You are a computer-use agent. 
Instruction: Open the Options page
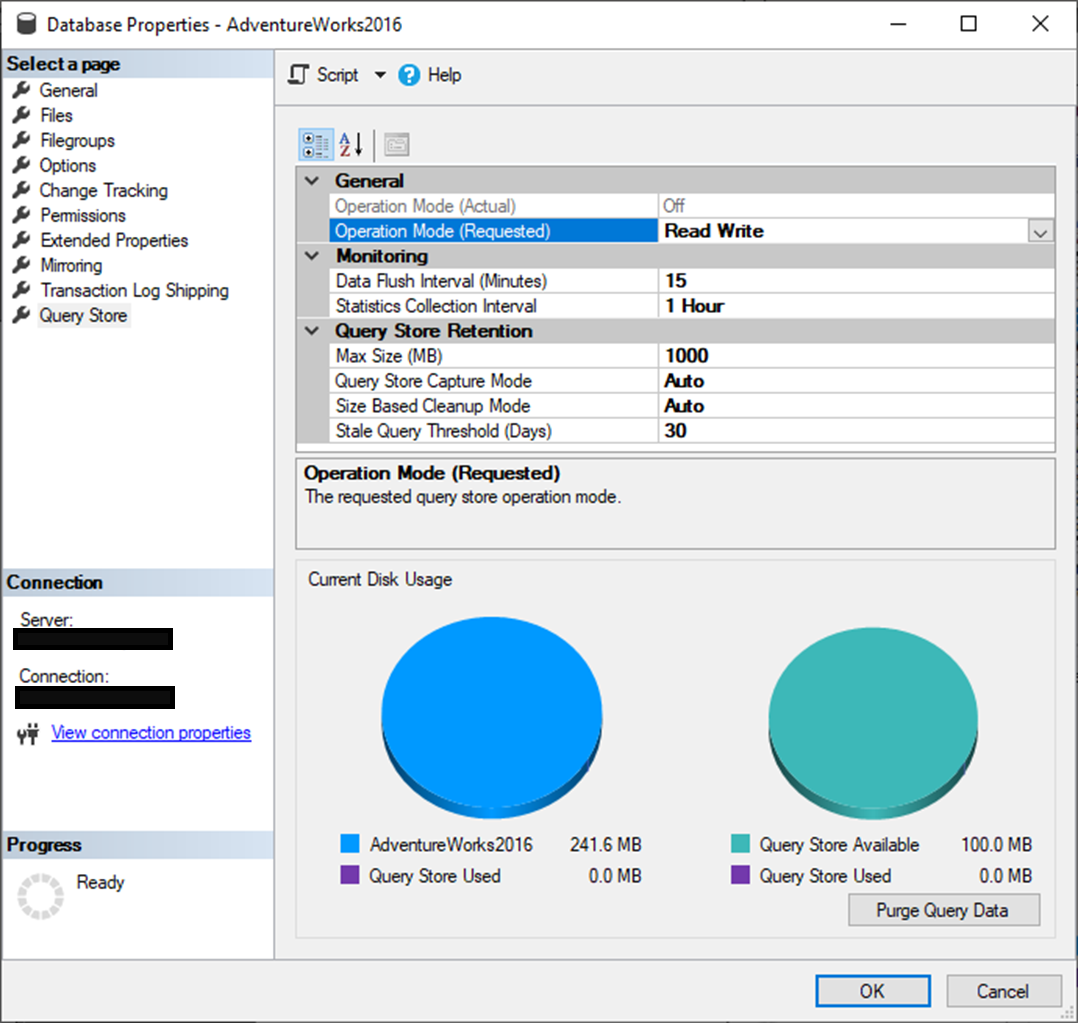click(x=67, y=165)
